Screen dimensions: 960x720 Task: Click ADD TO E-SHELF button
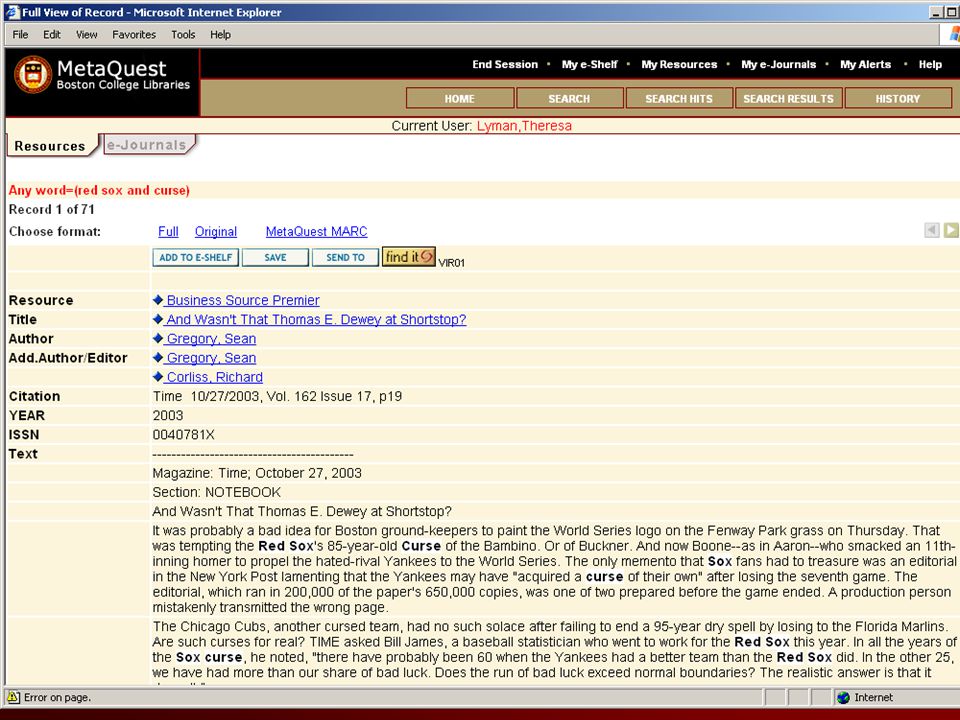tap(195, 257)
